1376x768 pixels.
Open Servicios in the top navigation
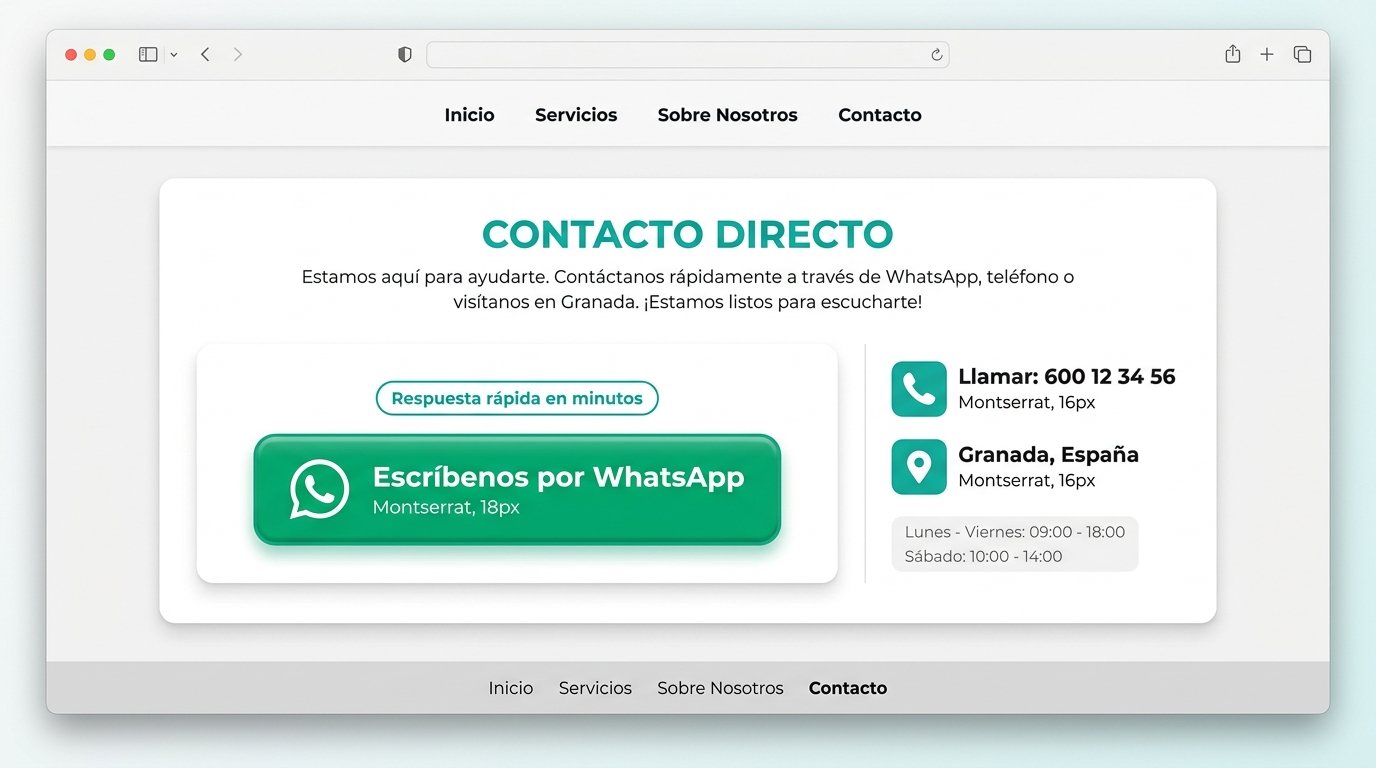(x=576, y=115)
